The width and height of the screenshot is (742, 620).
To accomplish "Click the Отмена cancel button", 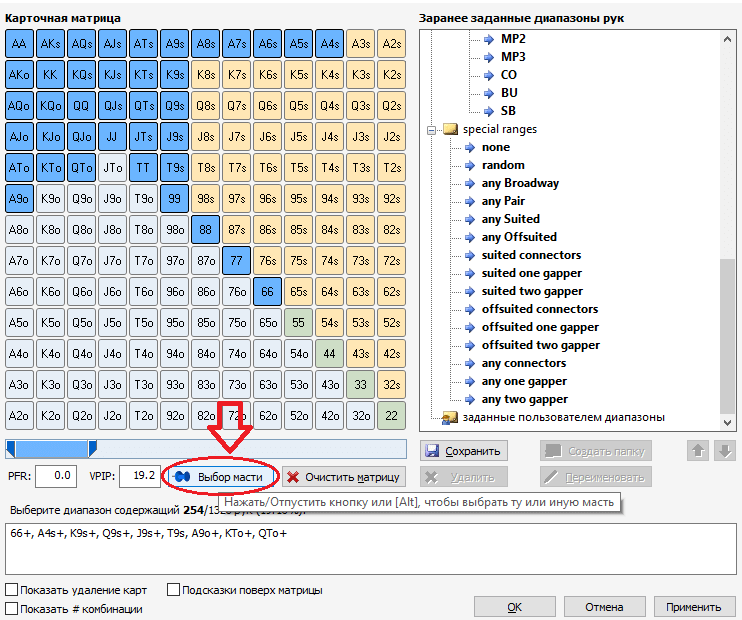I will 604,607.
